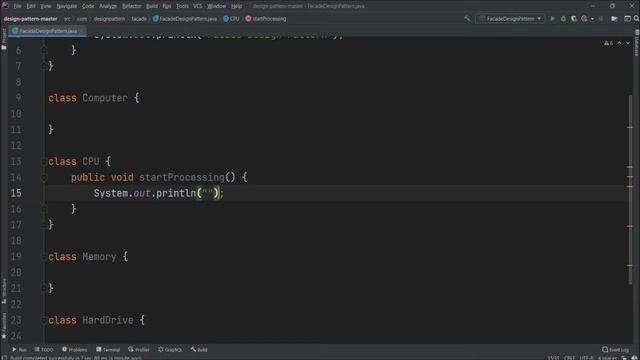This screenshot has width=640, height=360.
Task: Click the Profiler run icon in the toolbar
Action: [x=584, y=19]
